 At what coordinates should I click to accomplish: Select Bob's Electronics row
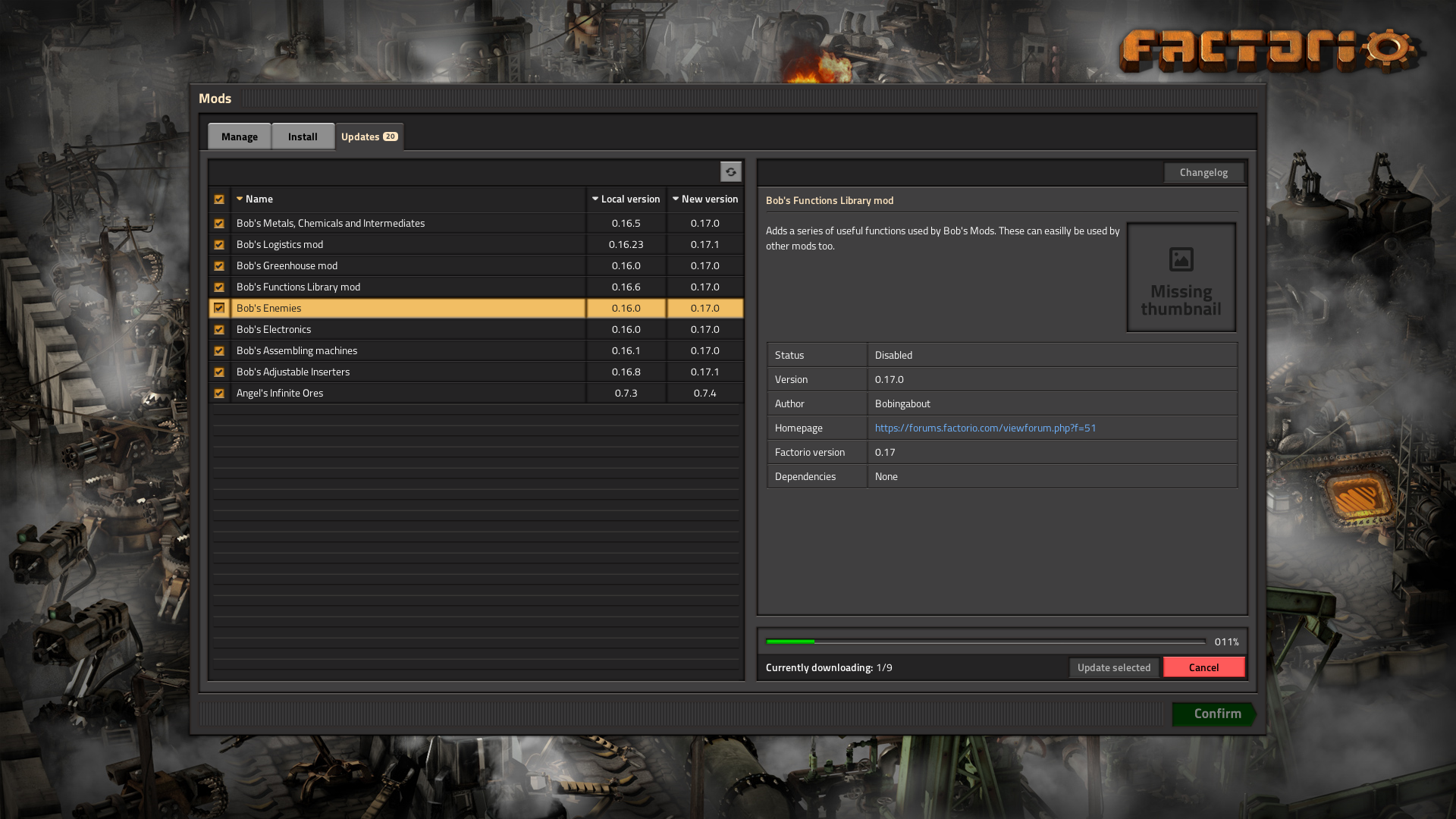pyautogui.click(x=476, y=329)
